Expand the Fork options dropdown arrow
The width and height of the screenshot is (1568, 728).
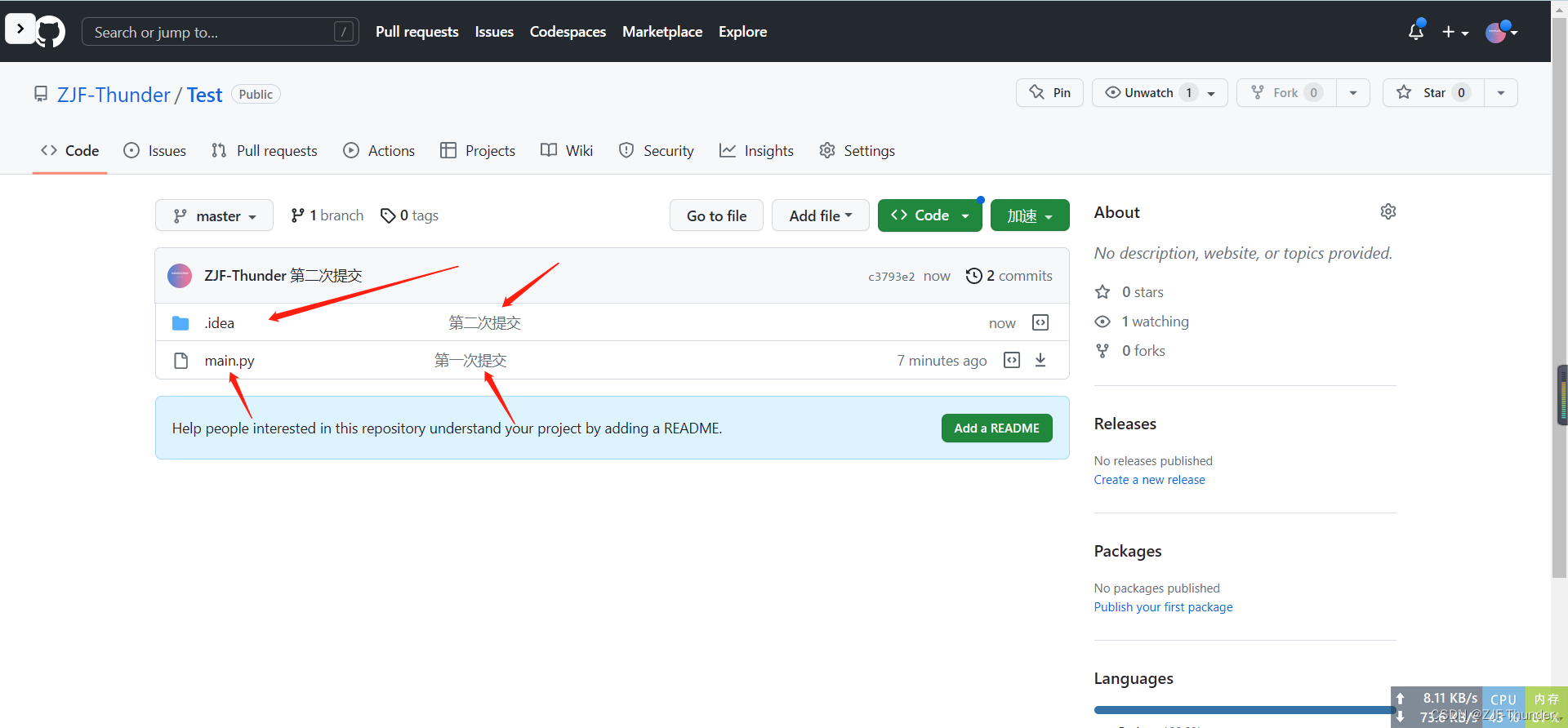[1353, 93]
